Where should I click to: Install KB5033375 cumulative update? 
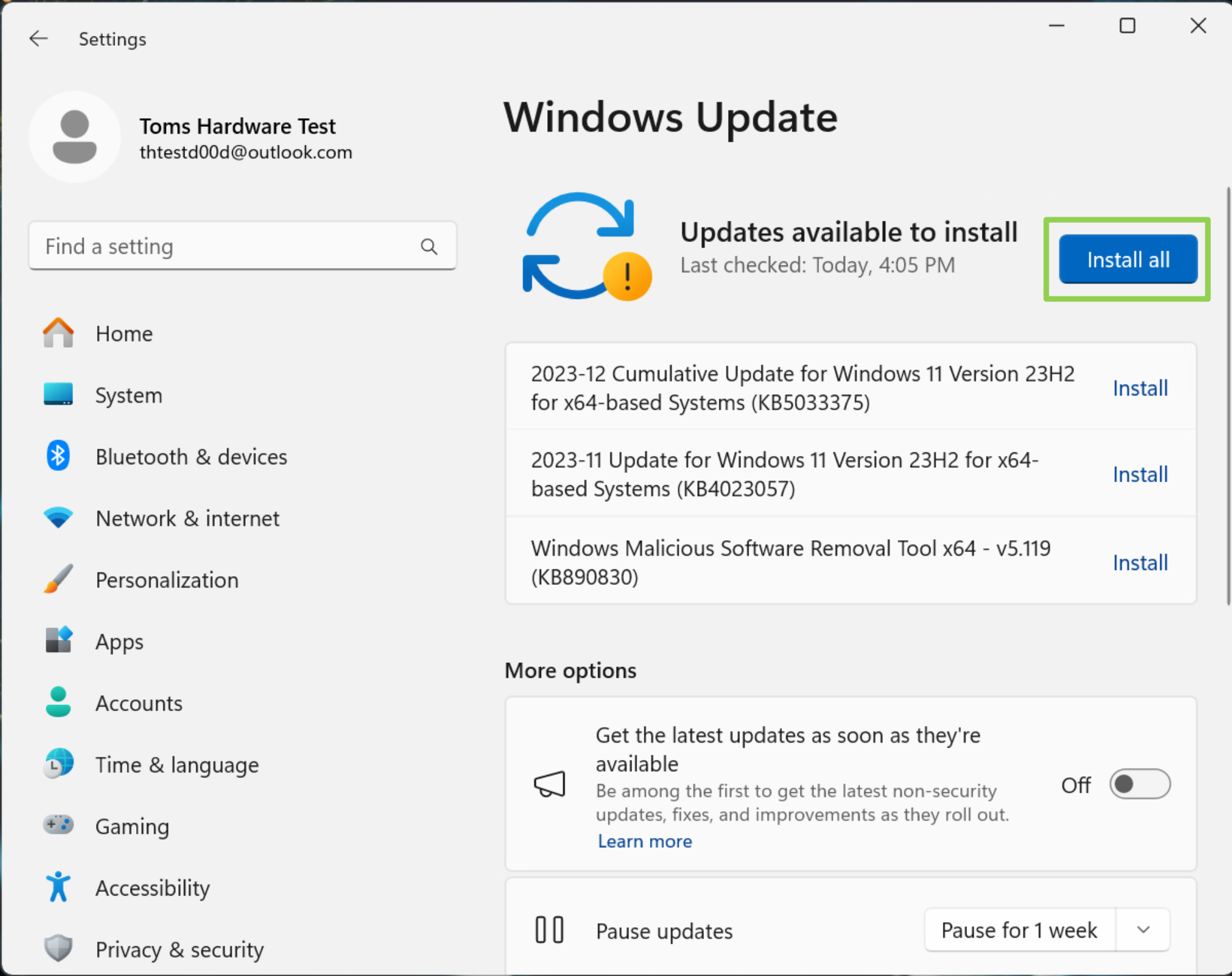pyautogui.click(x=1141, y=387)
